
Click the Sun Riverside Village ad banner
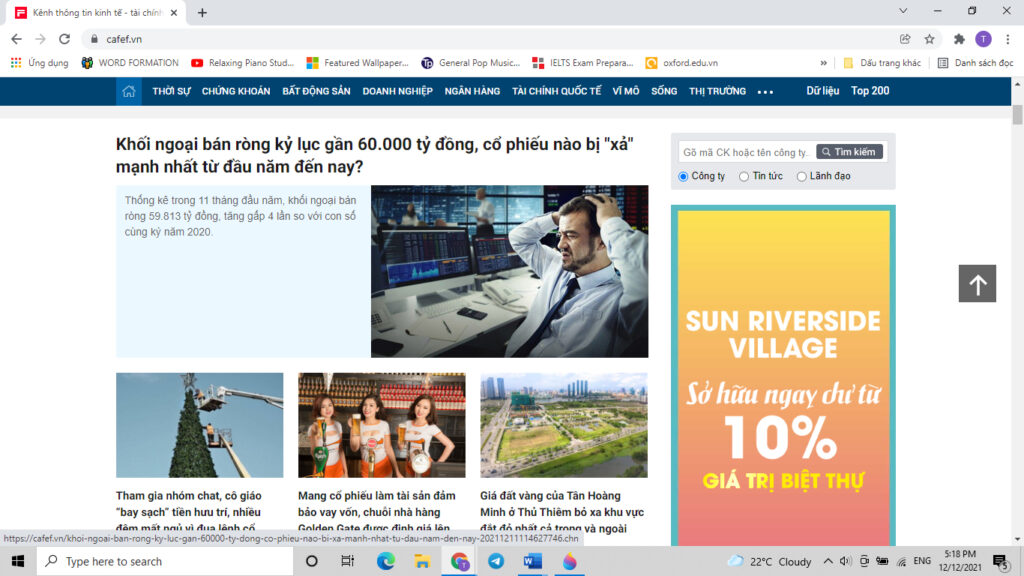pyautogui.click(x=783, y=376)
